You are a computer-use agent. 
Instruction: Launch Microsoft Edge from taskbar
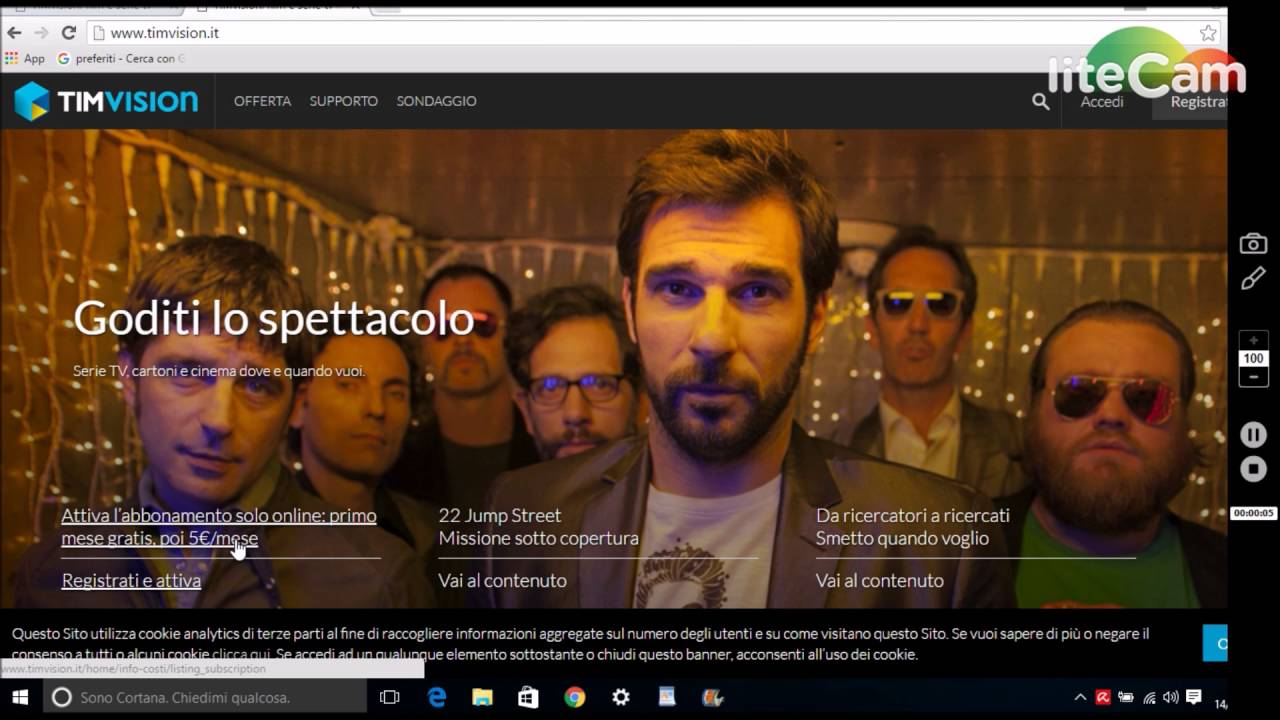click(x=437, y=697)
